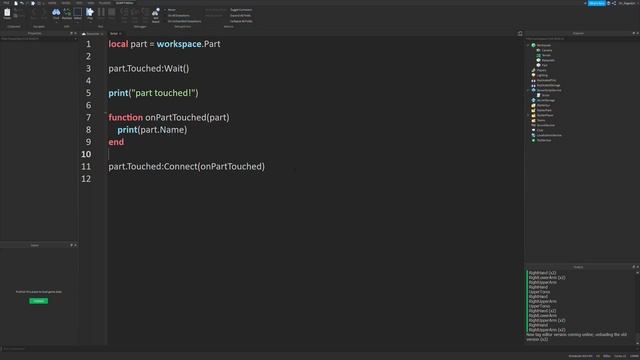Click the print("part touched!") line
The image size is (640, 360).
click(x=153, y=93)
